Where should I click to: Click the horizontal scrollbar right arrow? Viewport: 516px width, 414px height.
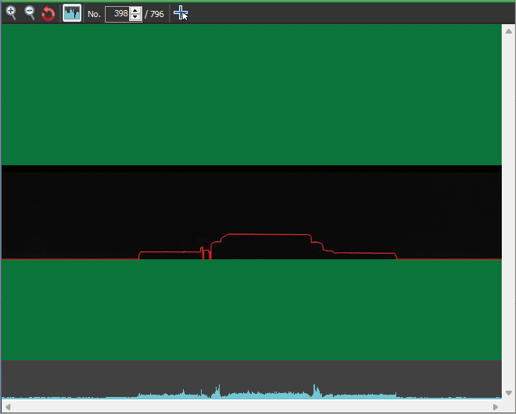click(495, 407)
